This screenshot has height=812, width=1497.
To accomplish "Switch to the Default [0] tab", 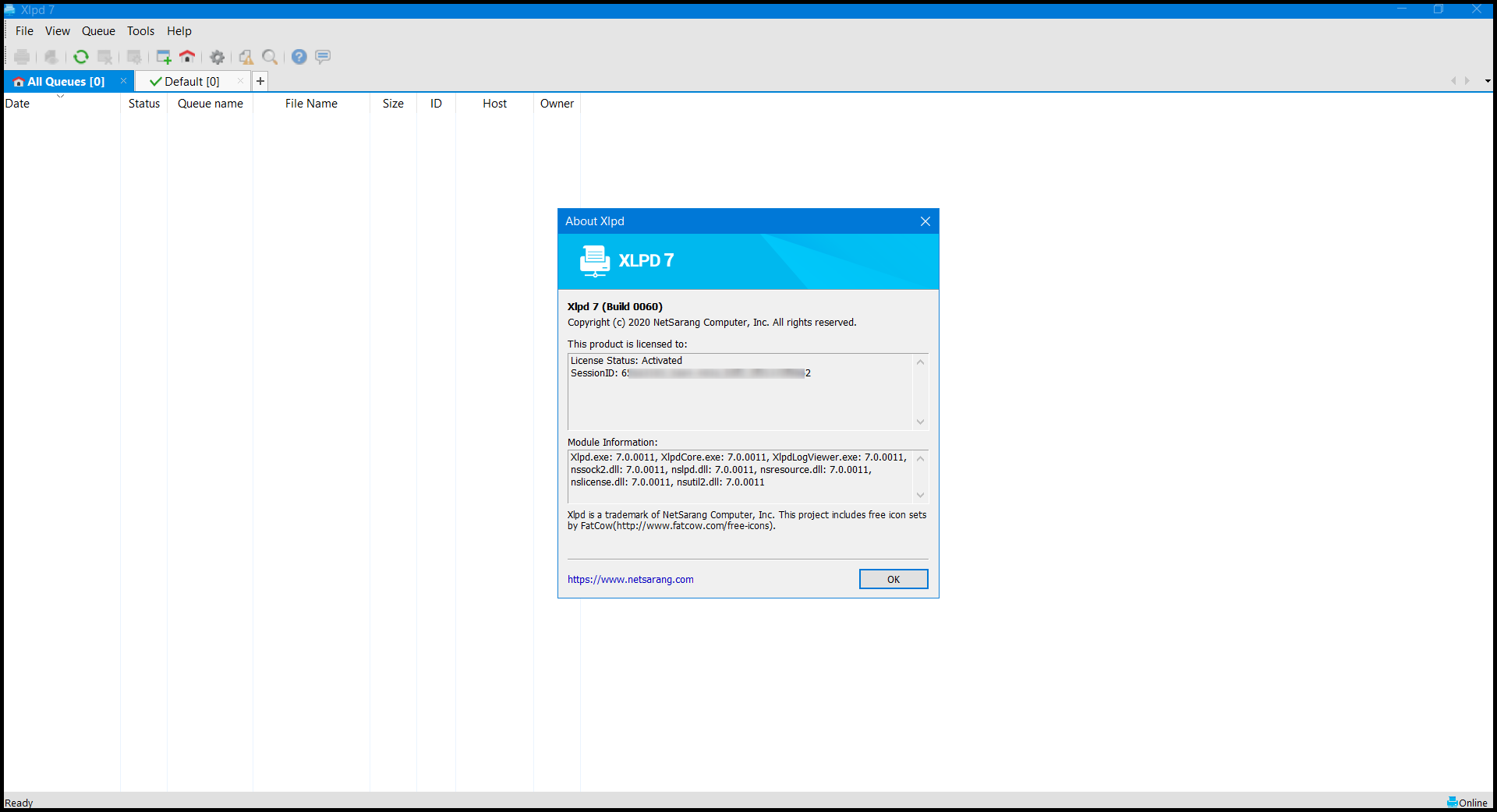I will (x=192, y=82).
